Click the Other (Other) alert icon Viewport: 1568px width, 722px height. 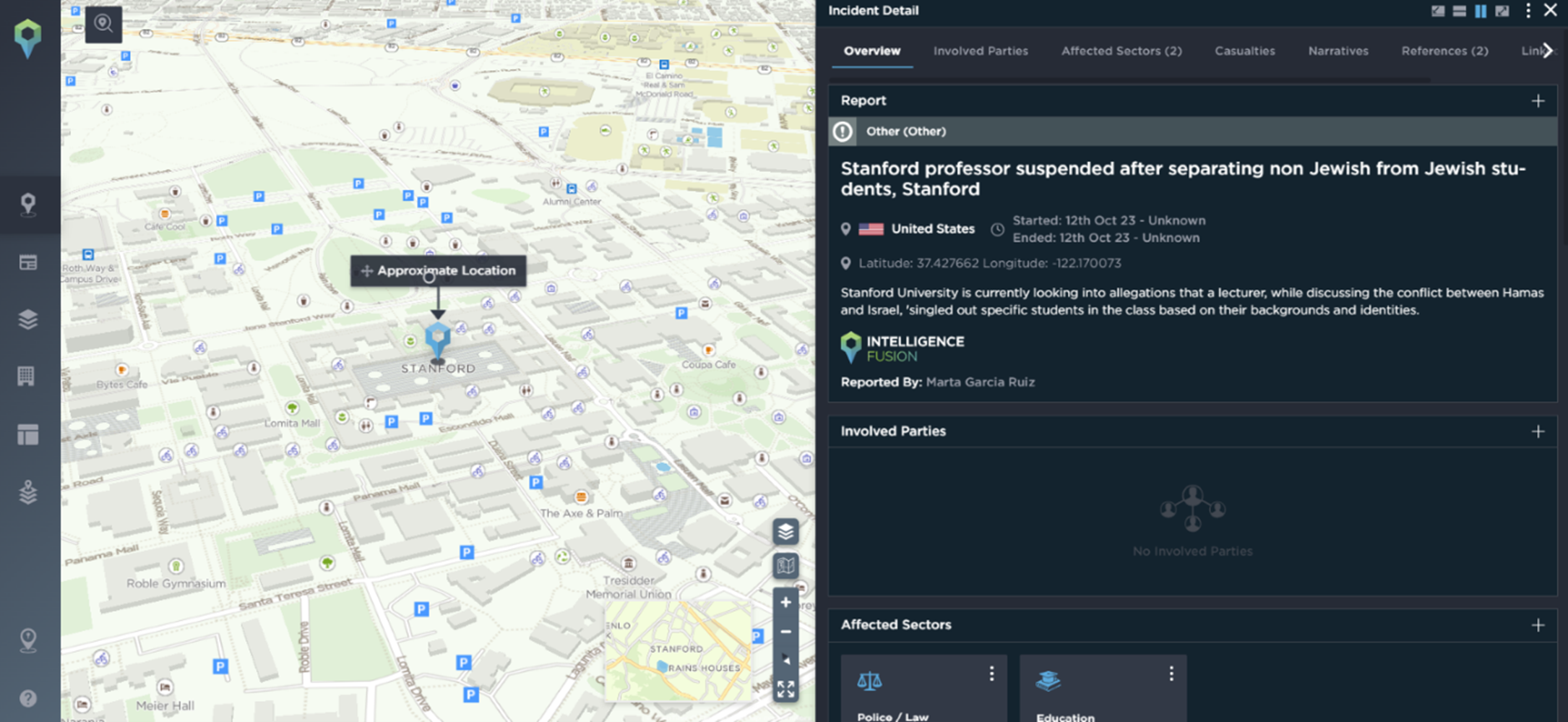843,132
